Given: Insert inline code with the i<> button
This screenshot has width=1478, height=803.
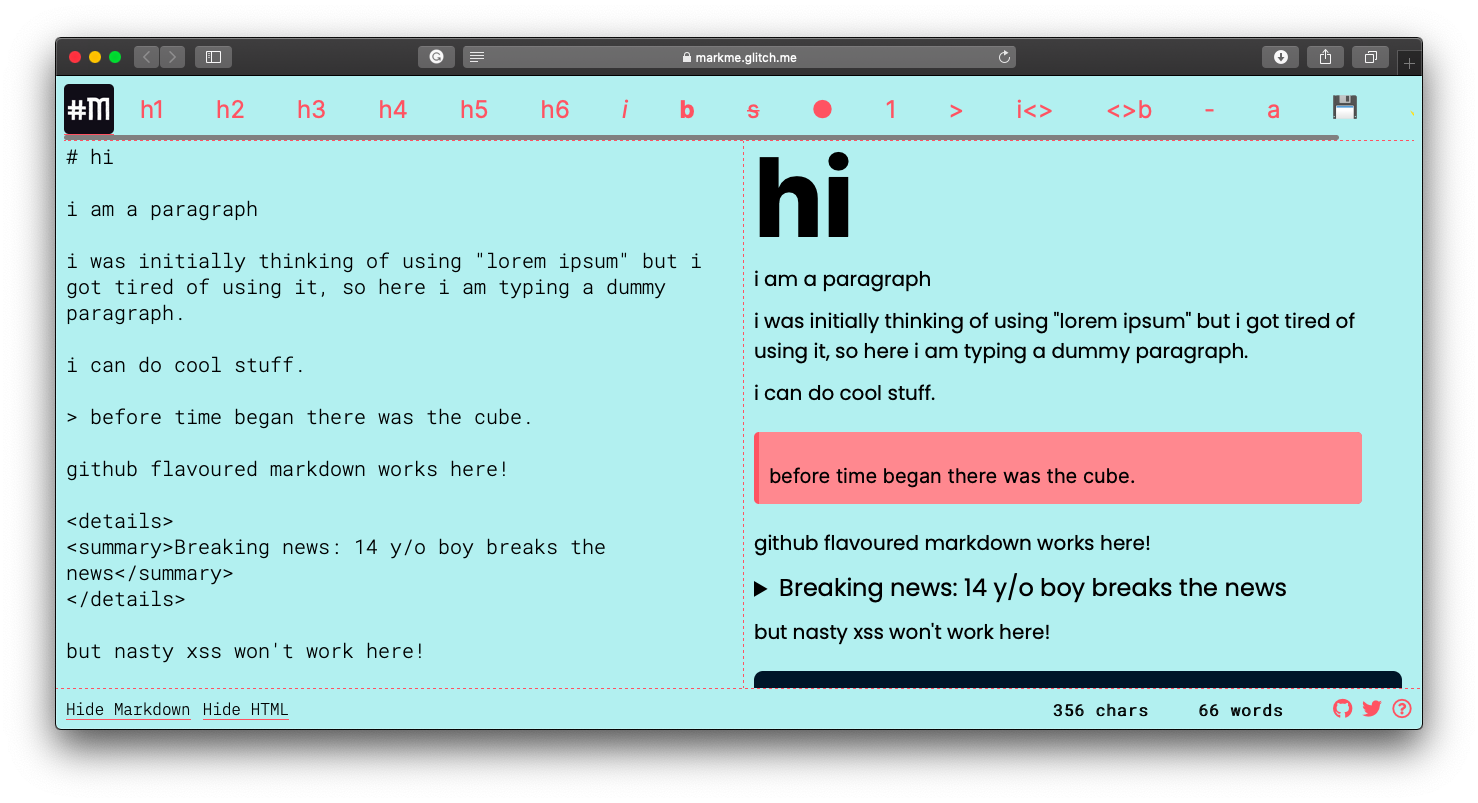Looking at the screenshot, I should [x=1034, y=110].
